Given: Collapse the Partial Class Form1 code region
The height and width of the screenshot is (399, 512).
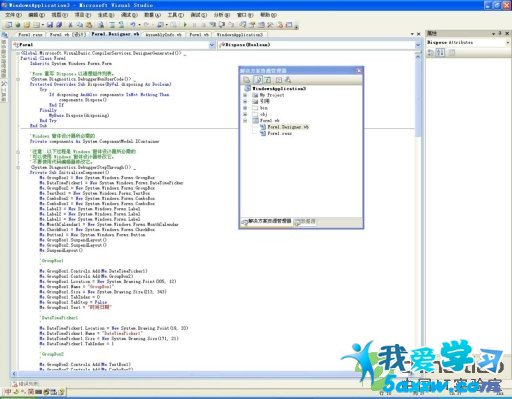Looking at the screenshot, I should point(18,53).
